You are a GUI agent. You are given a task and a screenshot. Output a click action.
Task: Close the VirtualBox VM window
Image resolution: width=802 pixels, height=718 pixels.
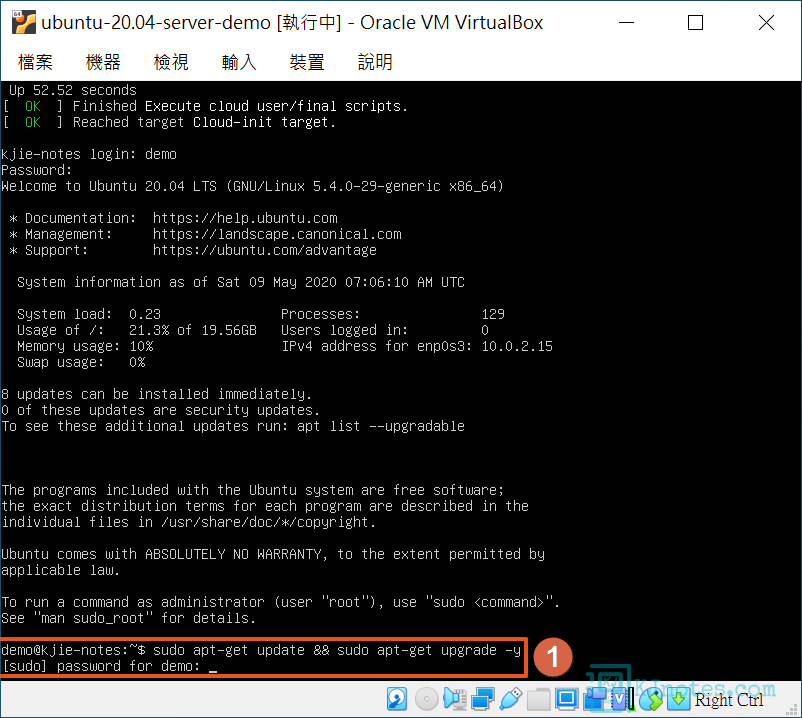(x=766, y=23)
